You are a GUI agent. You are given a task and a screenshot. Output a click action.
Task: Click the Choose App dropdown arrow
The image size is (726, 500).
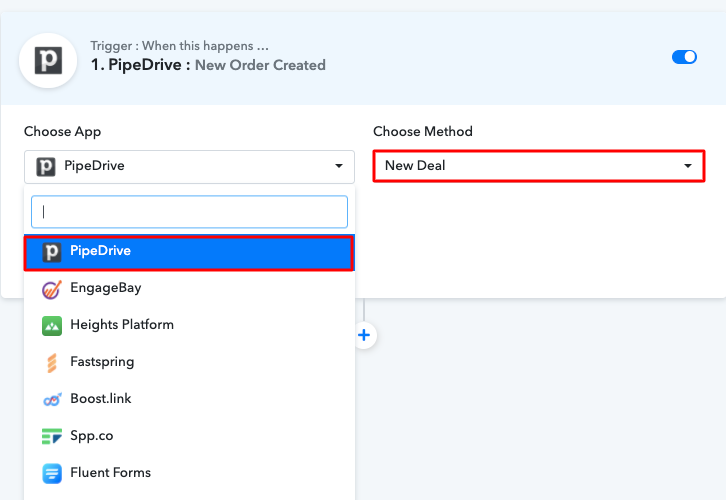click(x=339, y=166)
